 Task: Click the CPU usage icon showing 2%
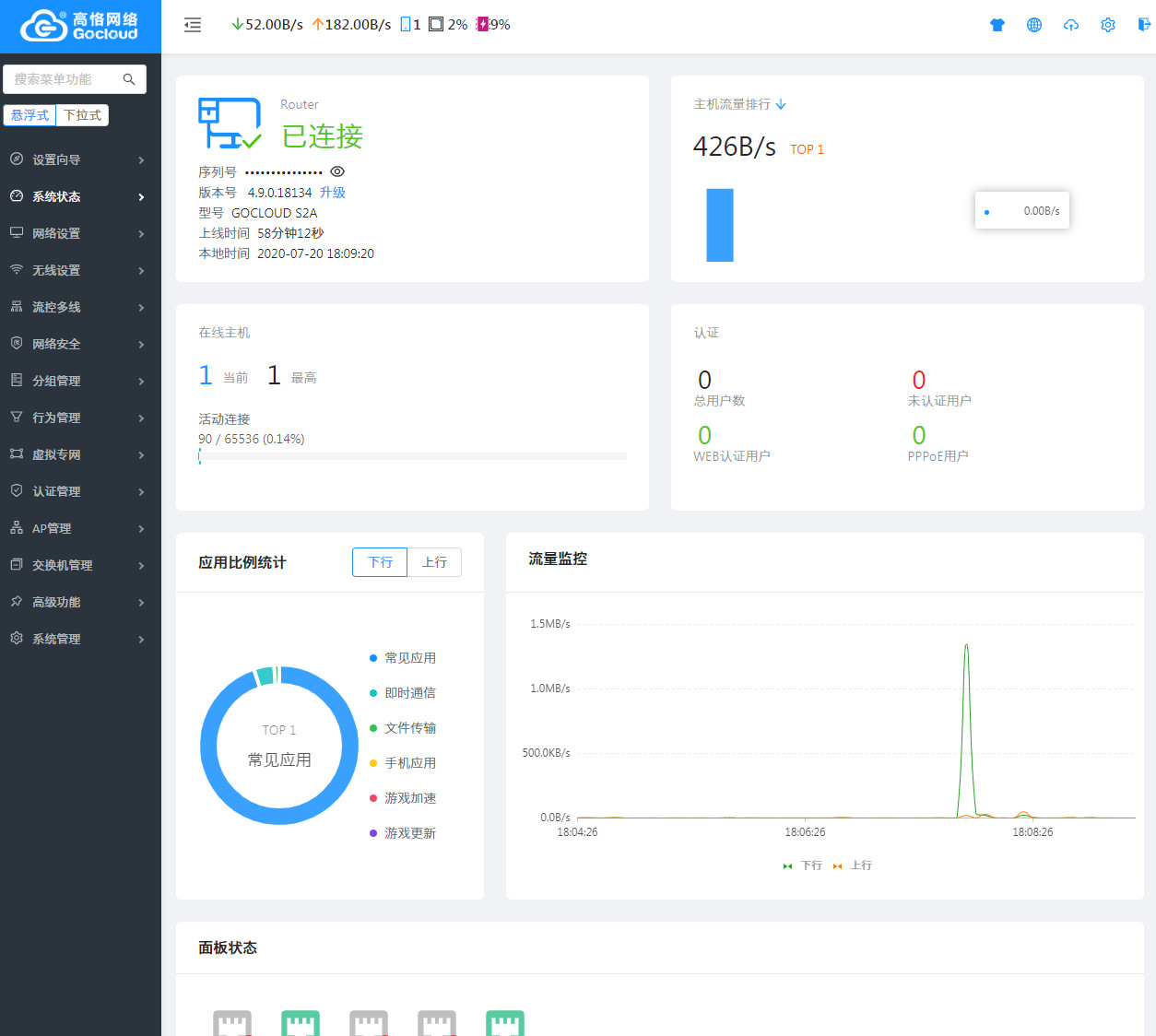(436, 24)
